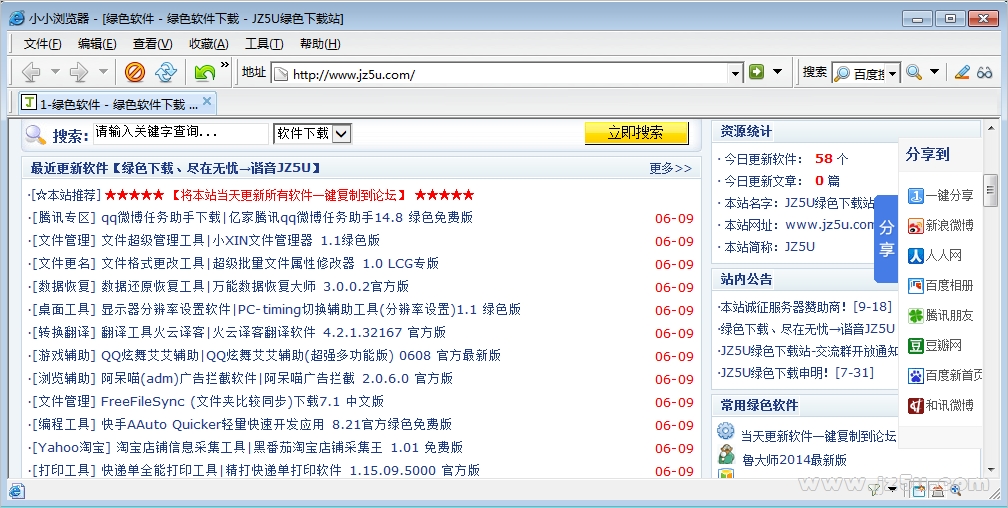Screen dimensions: 1008x508
Task: Open the Forward history dropdown arrow
Action: [103, 72]
